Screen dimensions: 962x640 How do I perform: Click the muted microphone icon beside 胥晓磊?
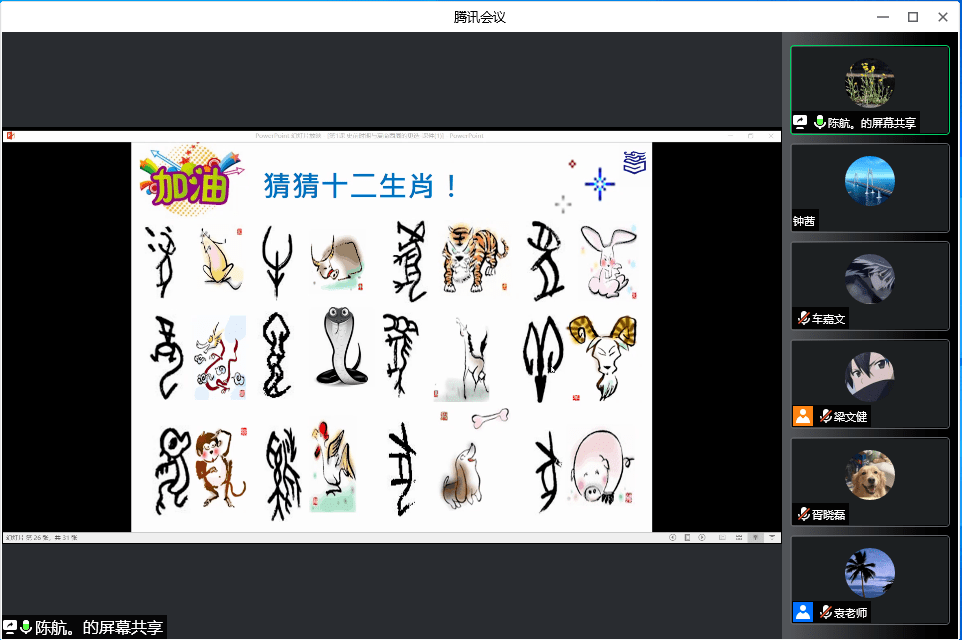click(802, 514)
